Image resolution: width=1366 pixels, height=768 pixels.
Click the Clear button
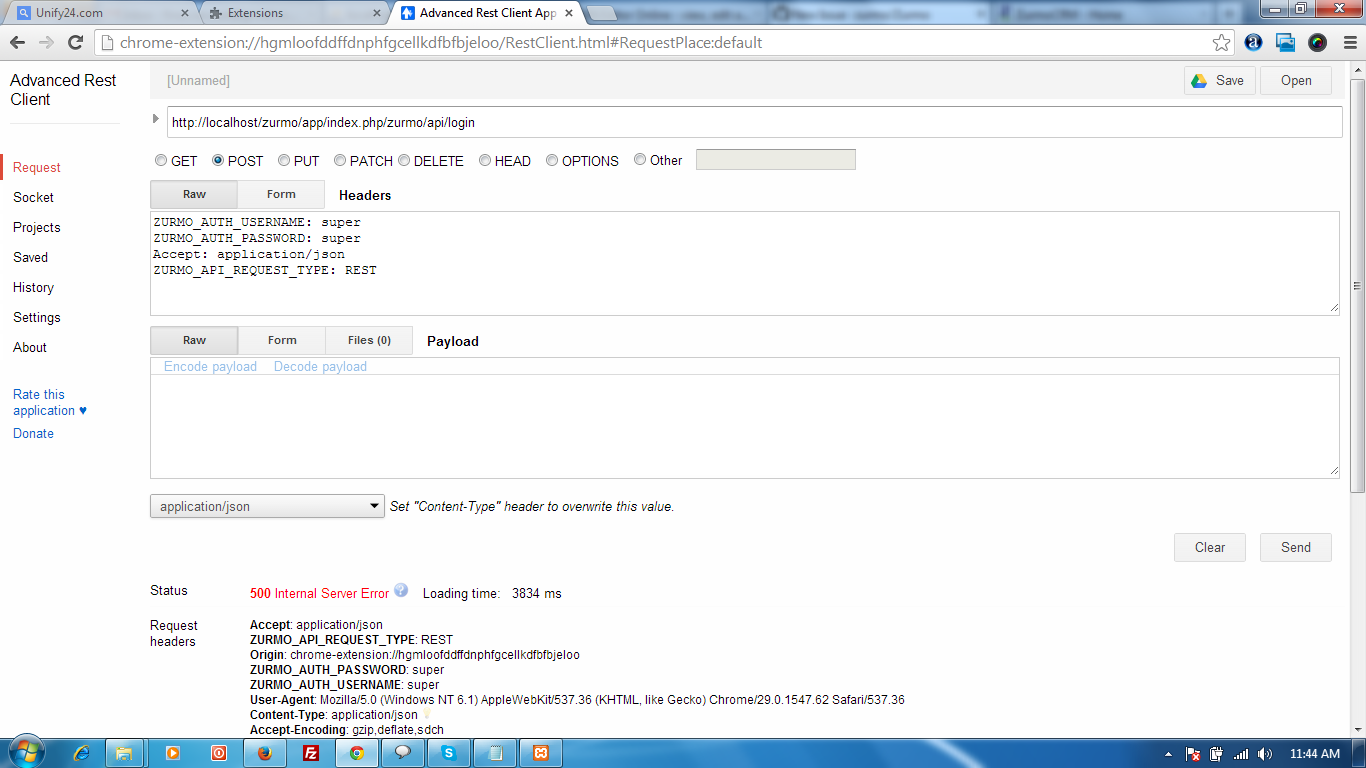coord(1210,547)
